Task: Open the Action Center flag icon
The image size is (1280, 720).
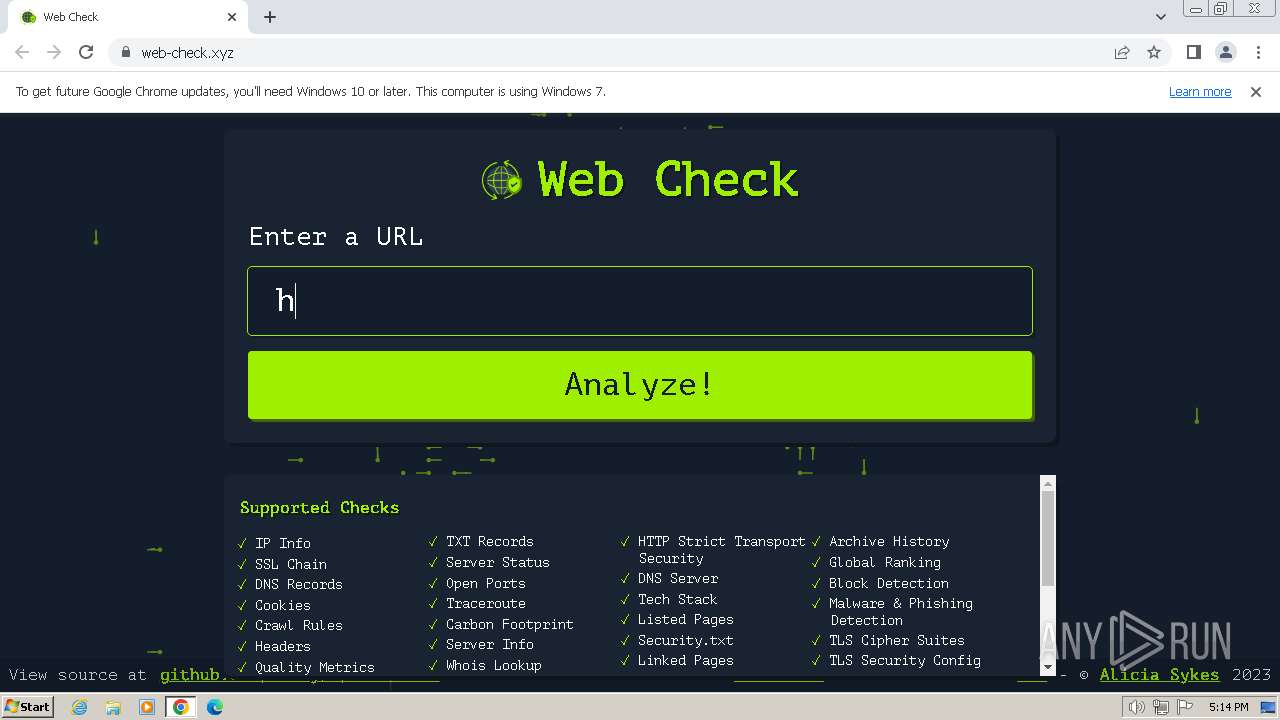Action: [x=1183, y=707]
